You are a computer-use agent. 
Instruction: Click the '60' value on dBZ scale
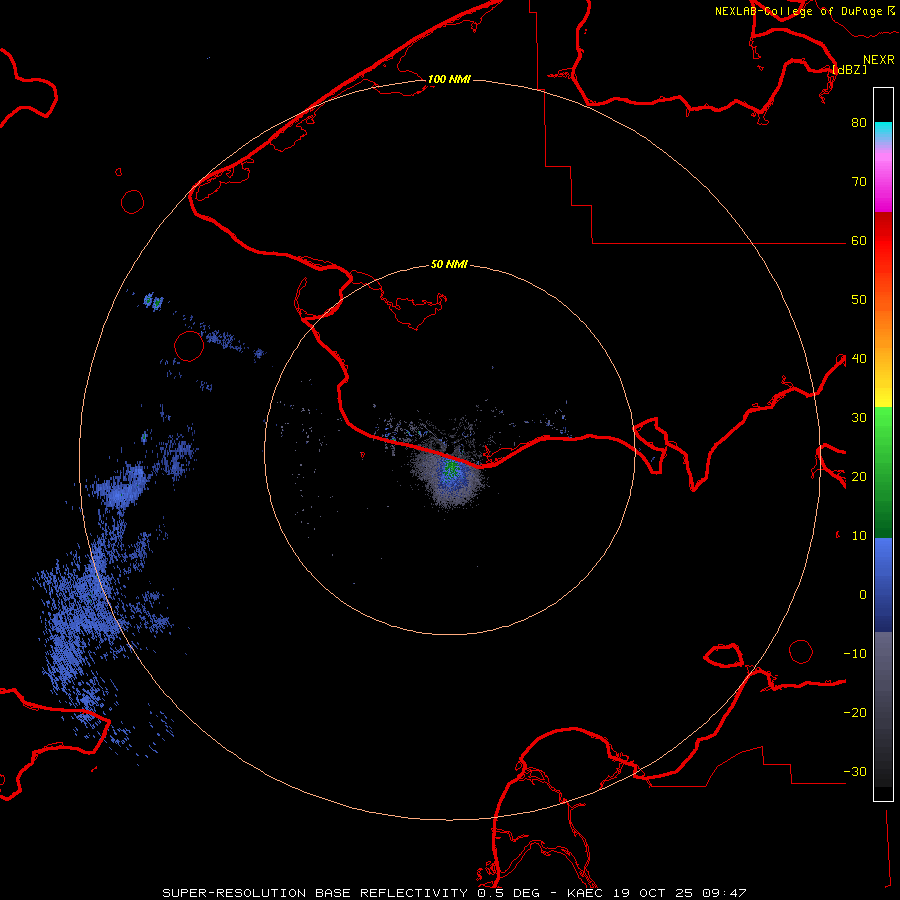click(859, 241)
